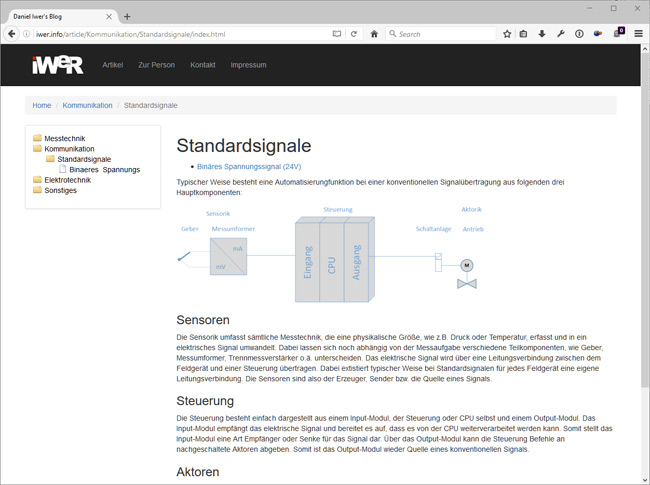Click the CPU module in diagram
The height and width of the screenshot is (485, 650).
332,262
